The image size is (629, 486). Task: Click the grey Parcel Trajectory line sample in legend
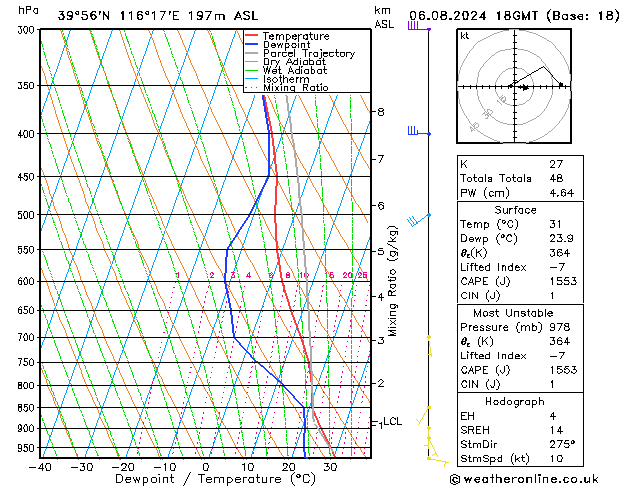[x=251, y=53]
